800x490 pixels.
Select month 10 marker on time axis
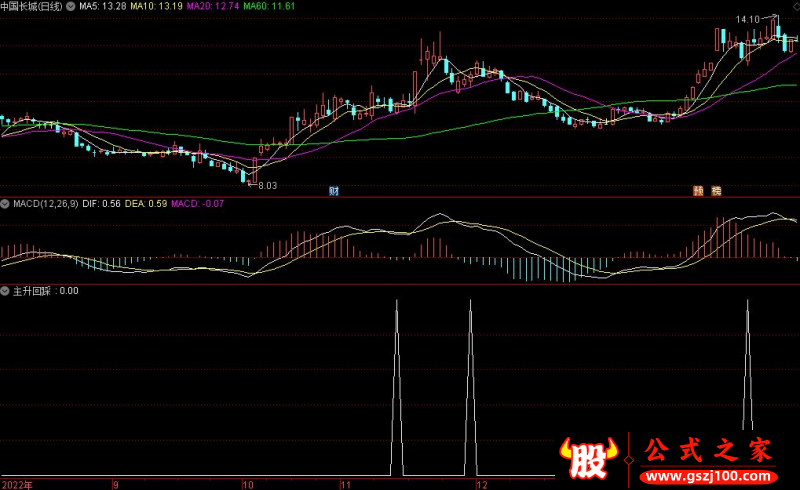point(248,484)
